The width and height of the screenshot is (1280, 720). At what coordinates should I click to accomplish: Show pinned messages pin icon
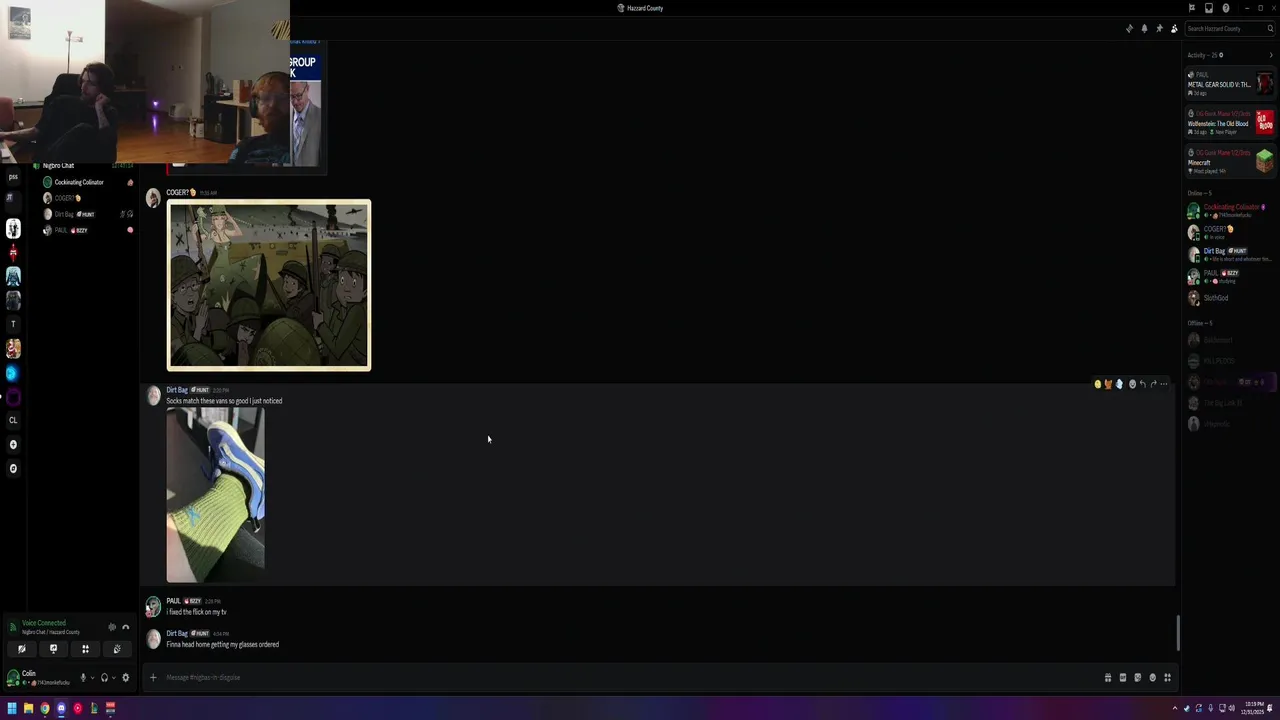click(1159, 28)
